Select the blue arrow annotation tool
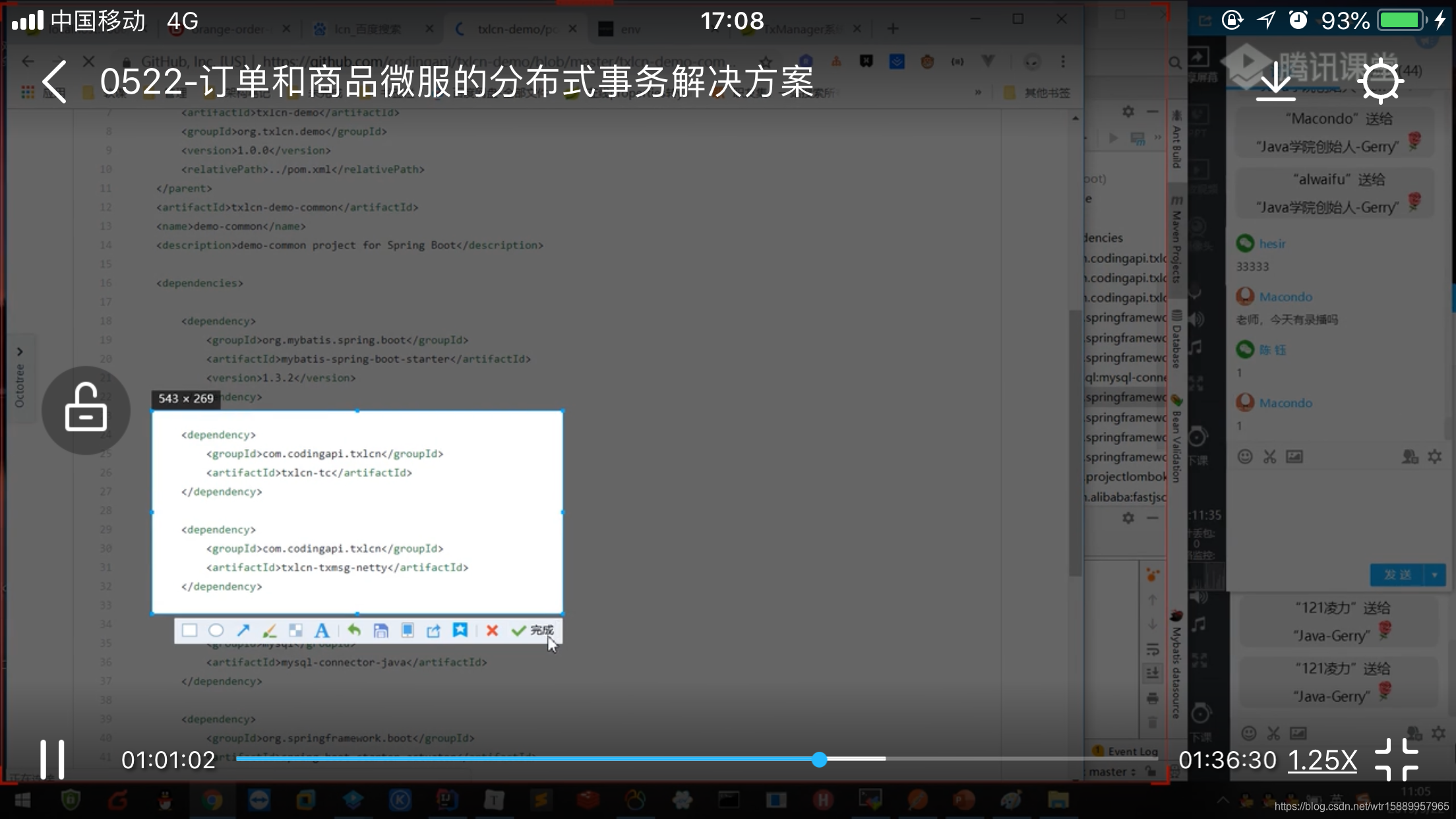This screenshot has height=819, width=1456. pyautogui.click(x=243, y=630)
